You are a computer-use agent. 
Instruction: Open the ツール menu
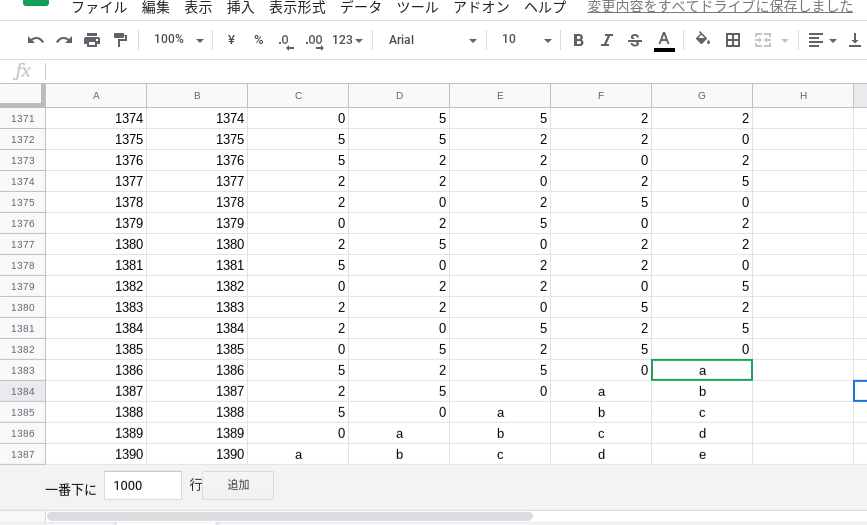coord(417,7)
